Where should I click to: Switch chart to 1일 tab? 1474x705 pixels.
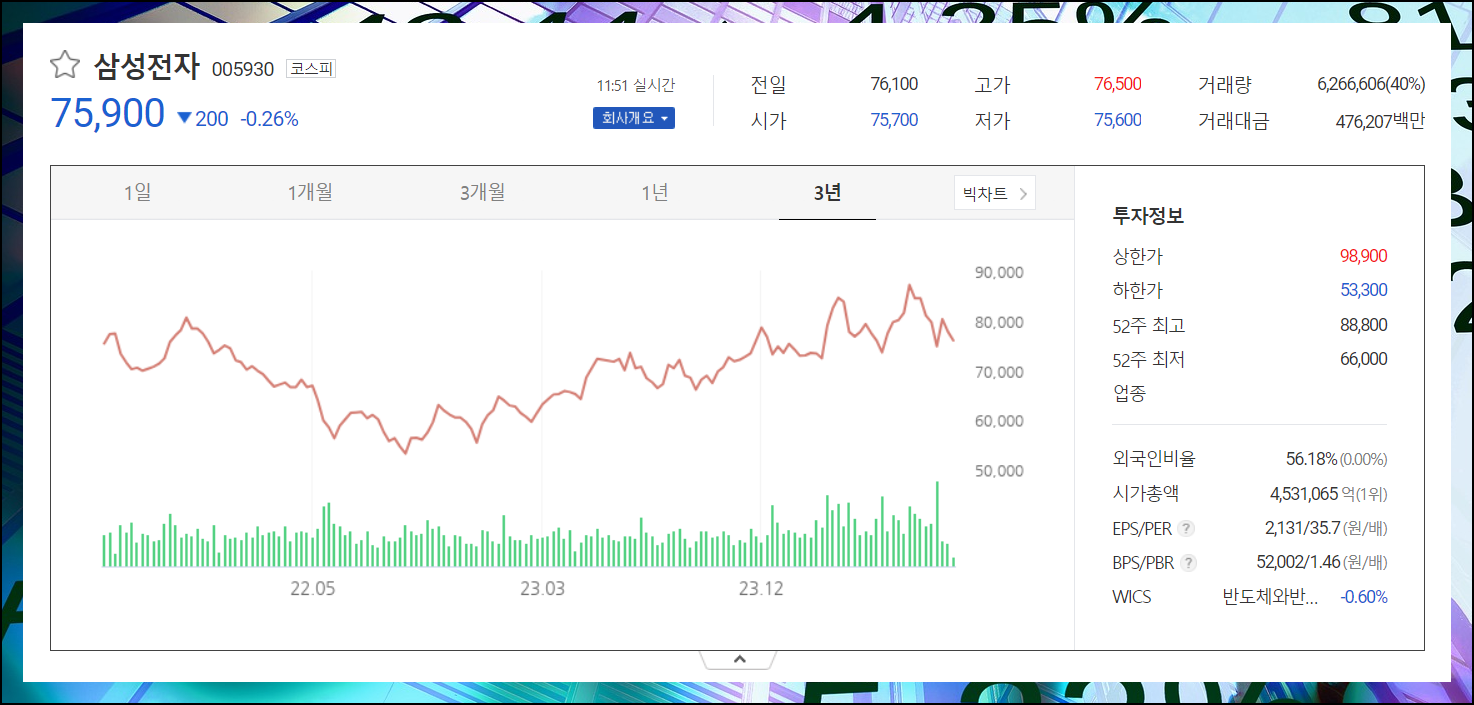click(x=137, y=192)
